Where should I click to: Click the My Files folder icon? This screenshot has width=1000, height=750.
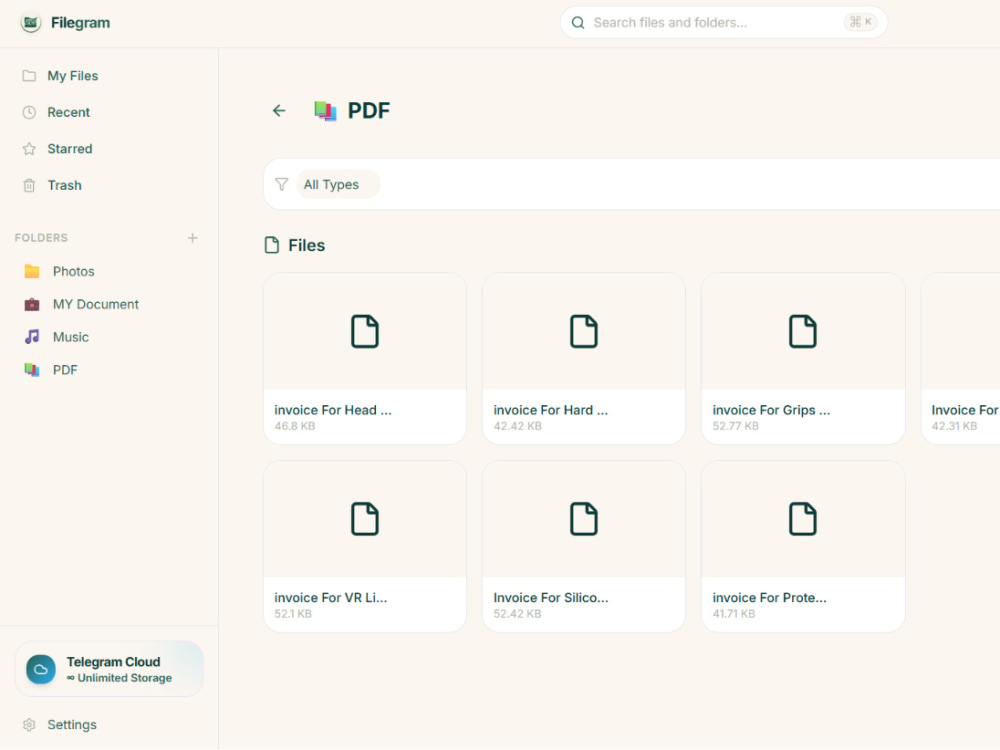point(29,76)
